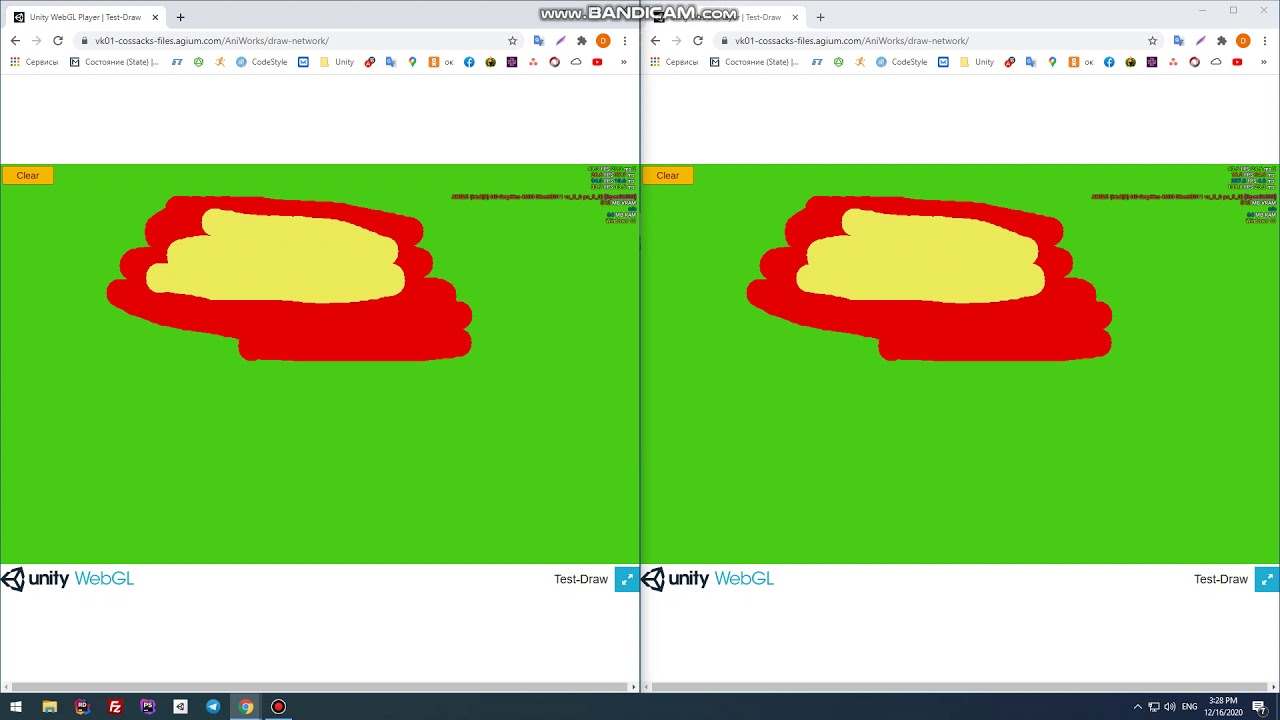Click horizontal scrollbar in left browser window
Screen dimensions: 1280x720
click(319, 687)
